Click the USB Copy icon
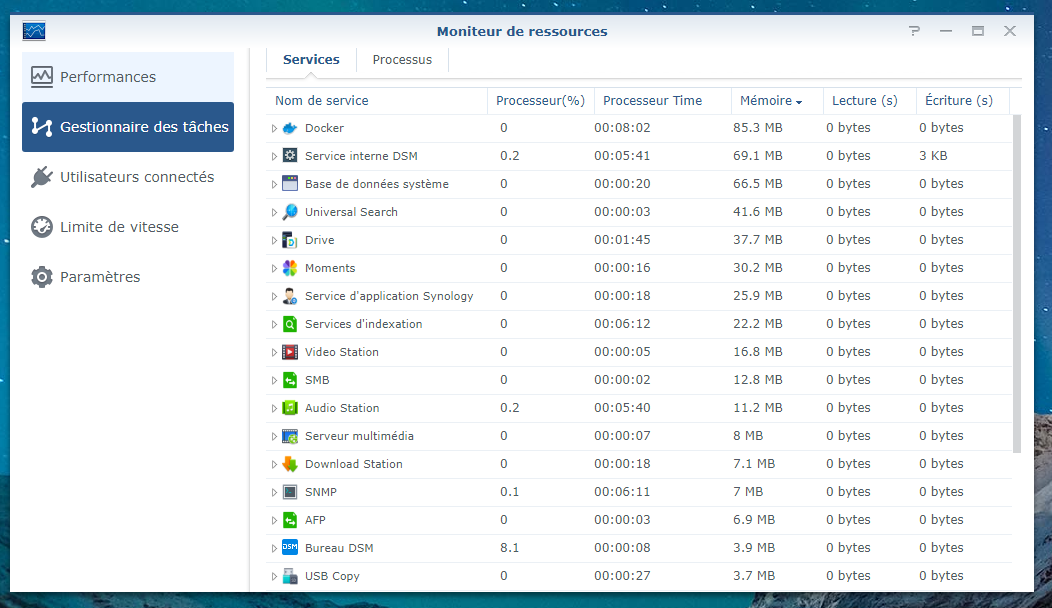 [290, 576]
